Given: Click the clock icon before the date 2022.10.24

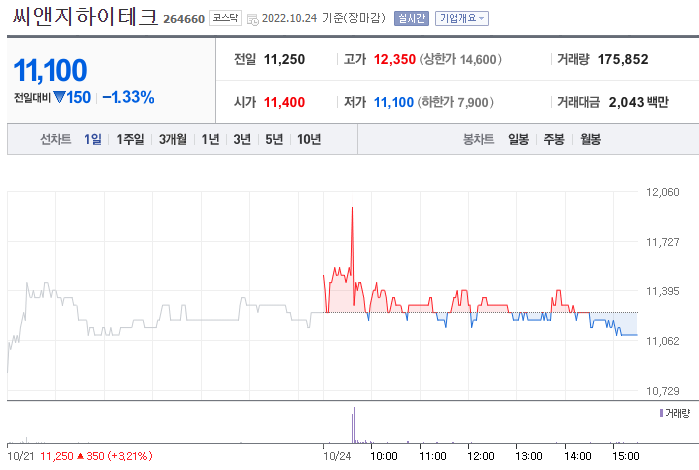Looking at the screenshot, I should point(253,20).
